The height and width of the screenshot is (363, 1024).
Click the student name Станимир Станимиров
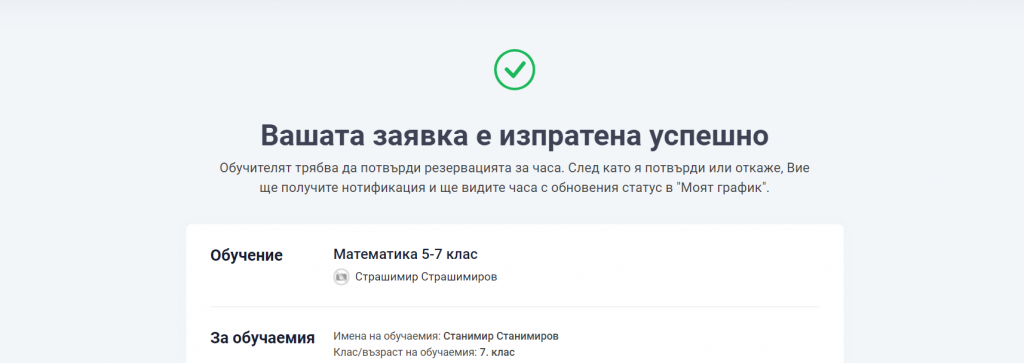point(501,336)
